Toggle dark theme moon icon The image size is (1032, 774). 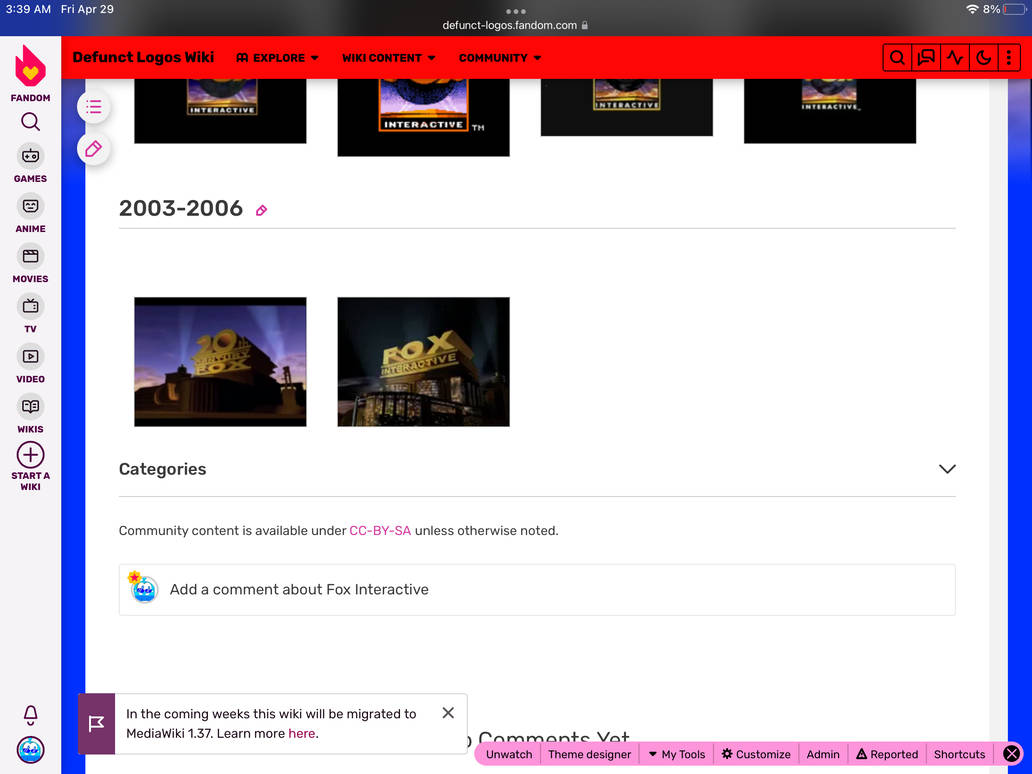[x=983, y=58]
